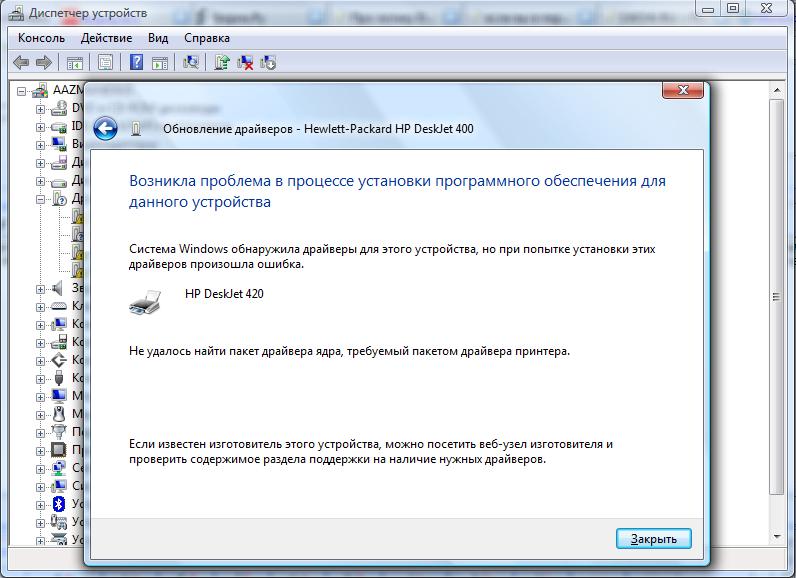Click the vertical scrollbar thumb in device tree
796x578 pixels.
pyautogui.click(x=777, y=297)
